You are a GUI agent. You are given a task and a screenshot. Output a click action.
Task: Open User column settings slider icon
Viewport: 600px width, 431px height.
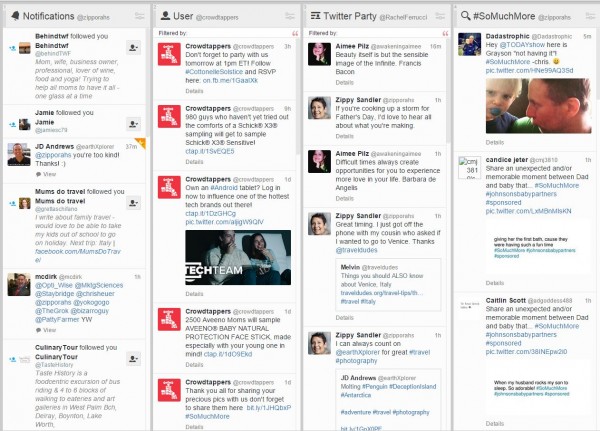point(290,16)
